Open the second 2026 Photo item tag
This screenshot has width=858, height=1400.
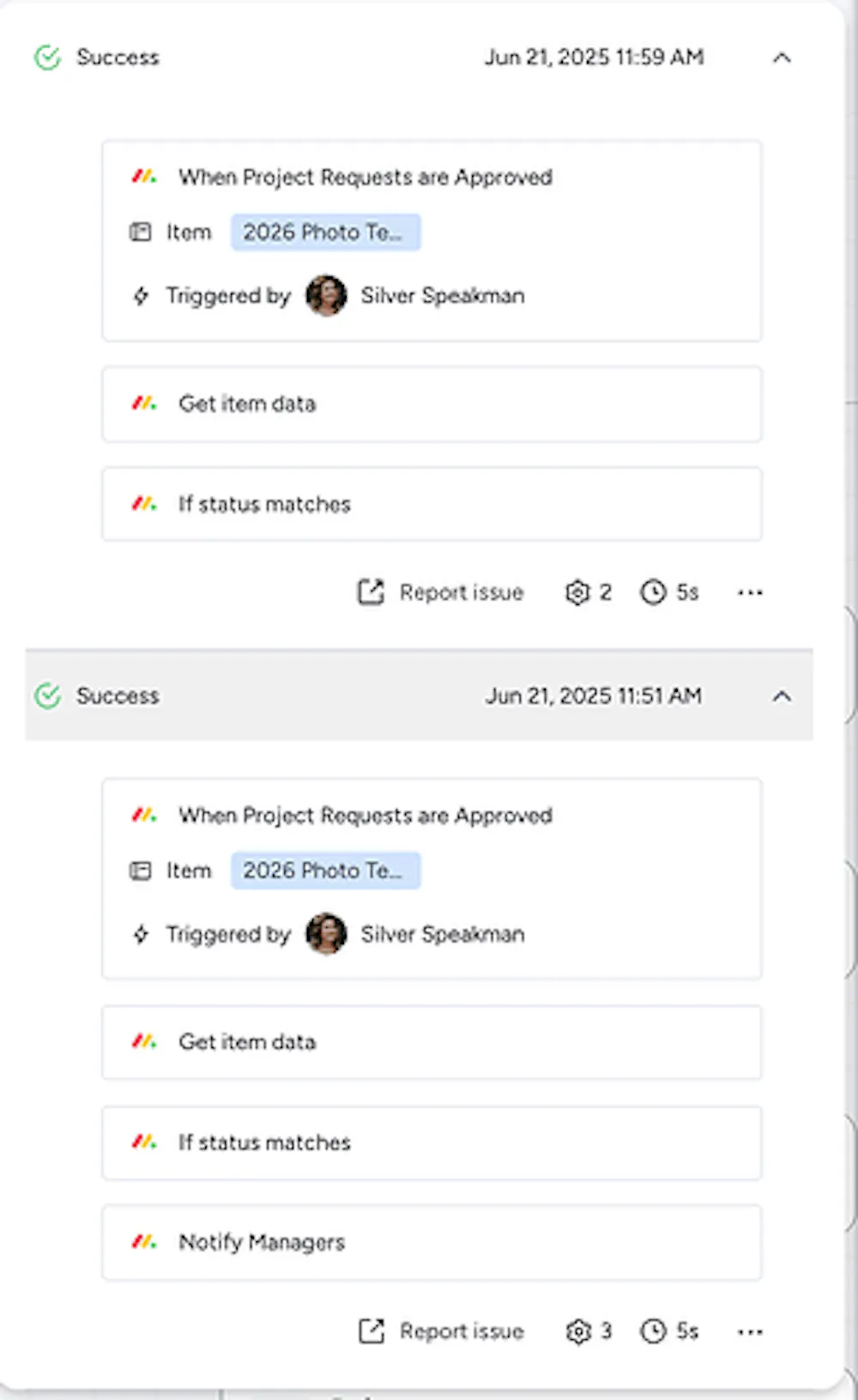click(x=325, y=870)
